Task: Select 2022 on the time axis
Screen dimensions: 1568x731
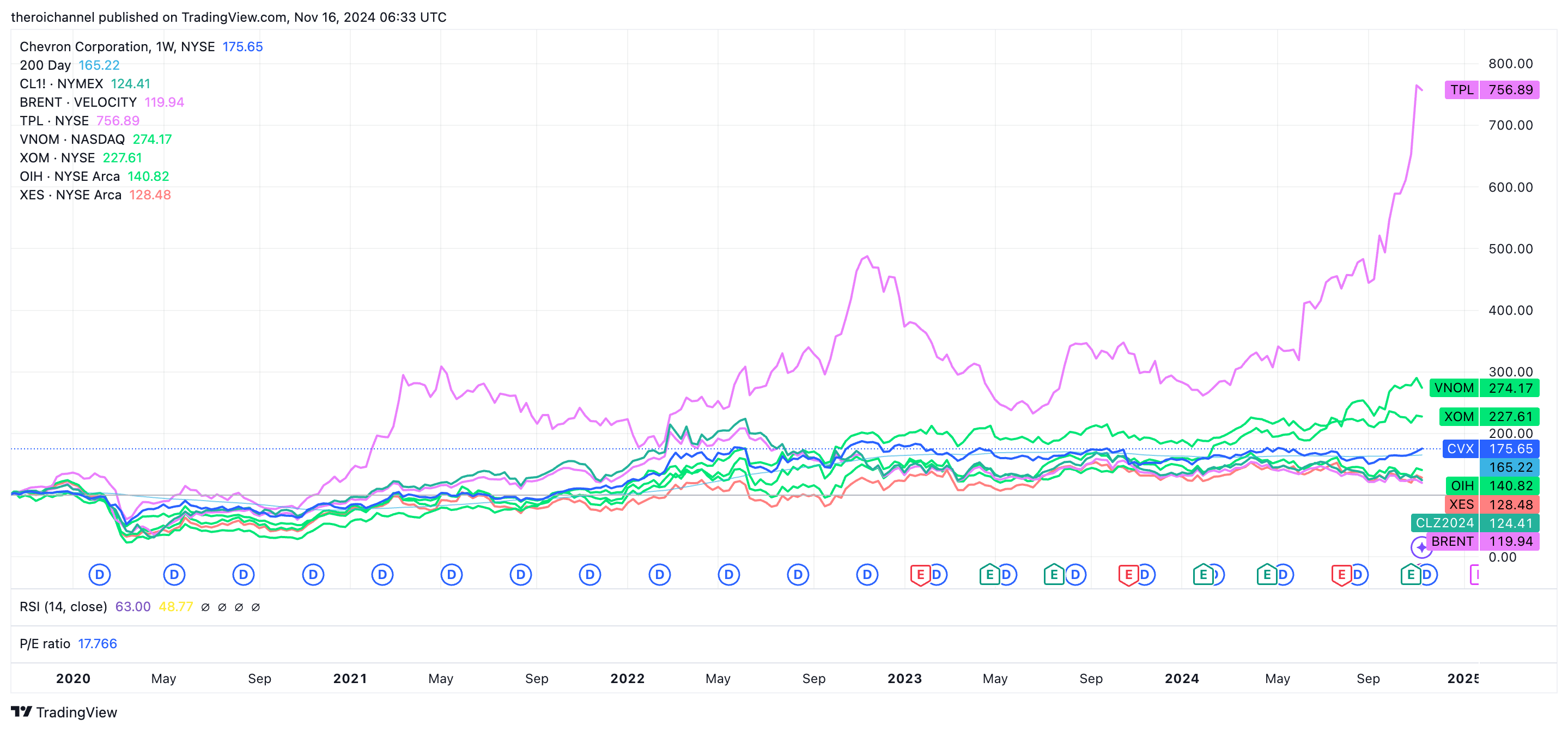Action: pos(628,678)
